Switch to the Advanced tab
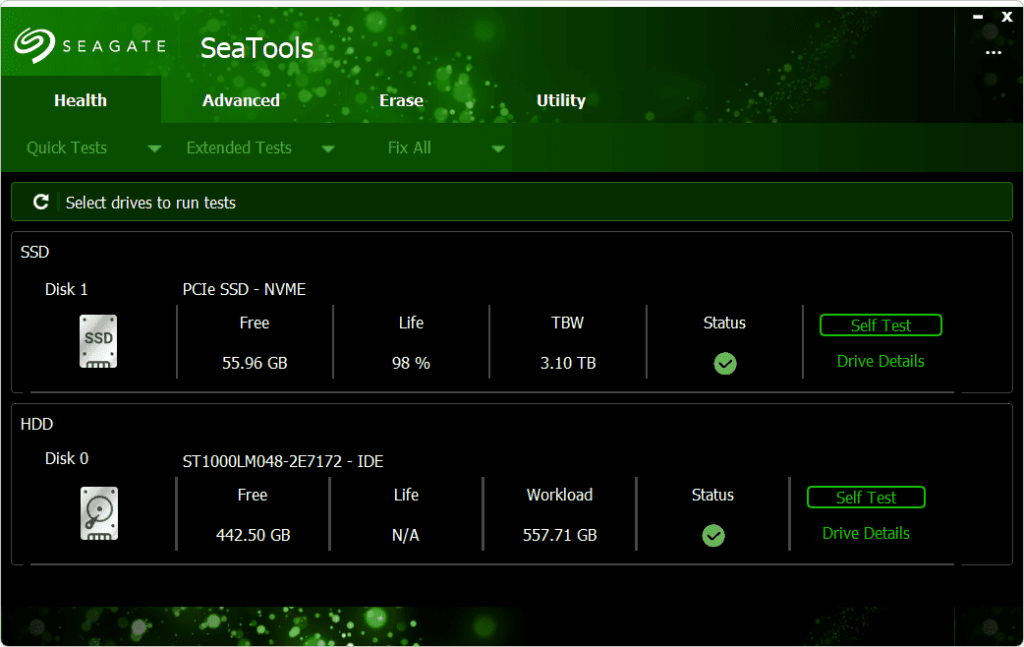The height and width of the screenshot is (647, 1024). pos(241,100)
